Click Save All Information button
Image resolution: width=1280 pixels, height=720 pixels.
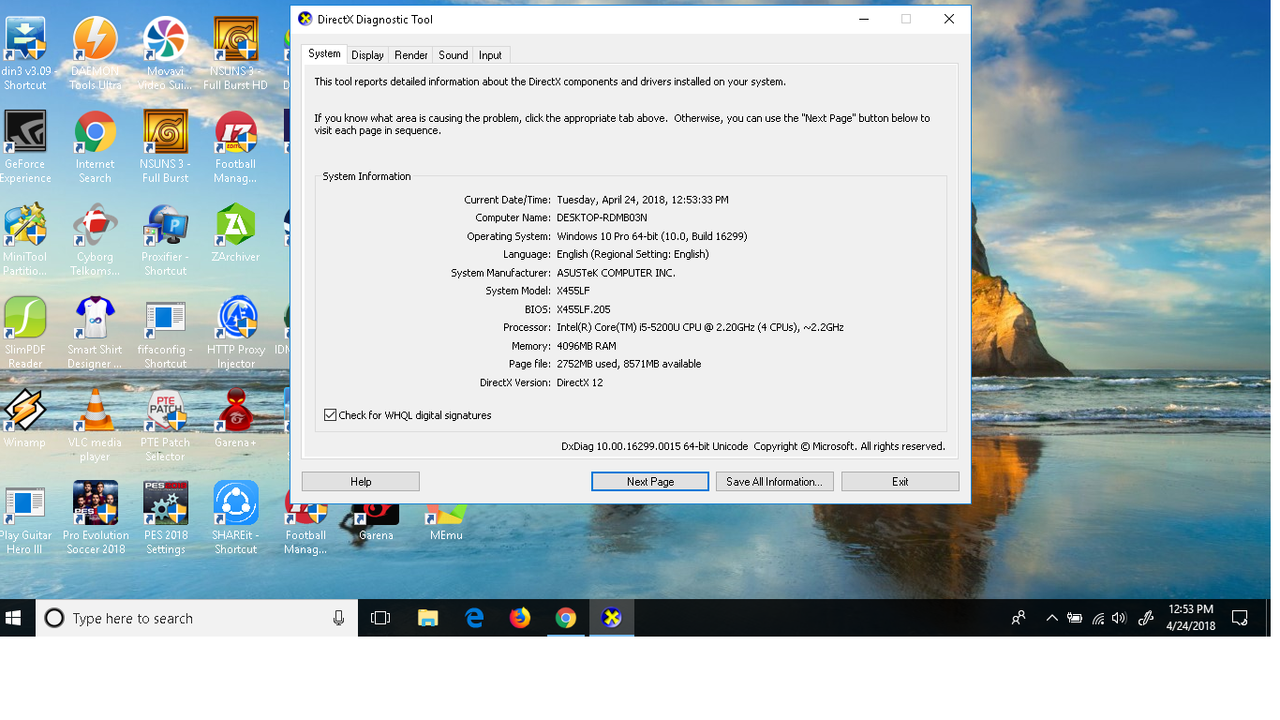[x=774, y=482]
